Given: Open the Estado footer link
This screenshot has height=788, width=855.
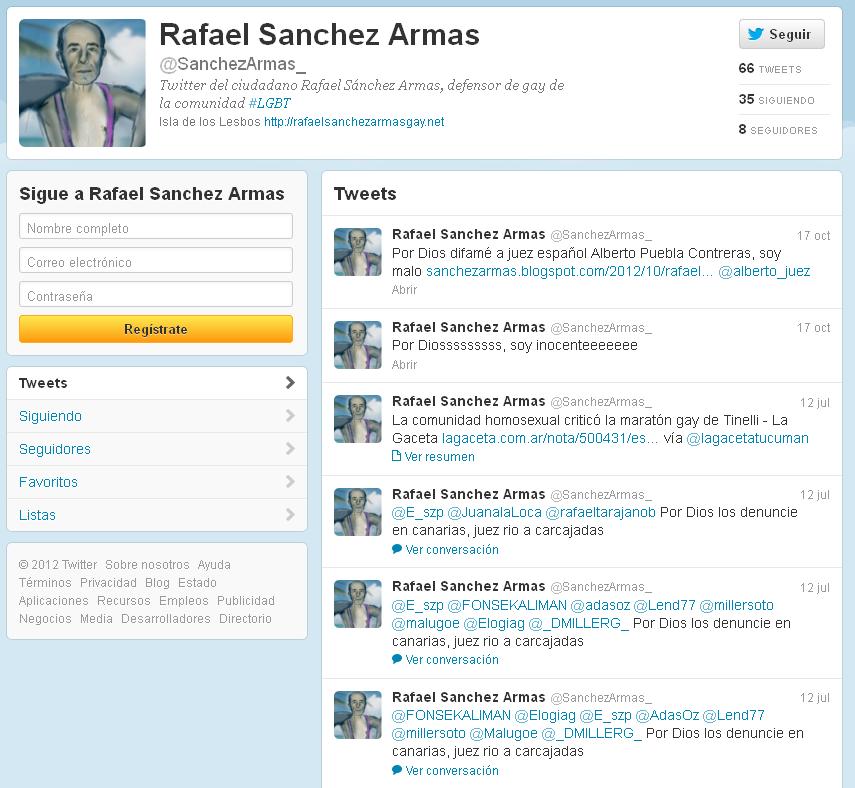Looking at the screenshot, I should [197, 583].
